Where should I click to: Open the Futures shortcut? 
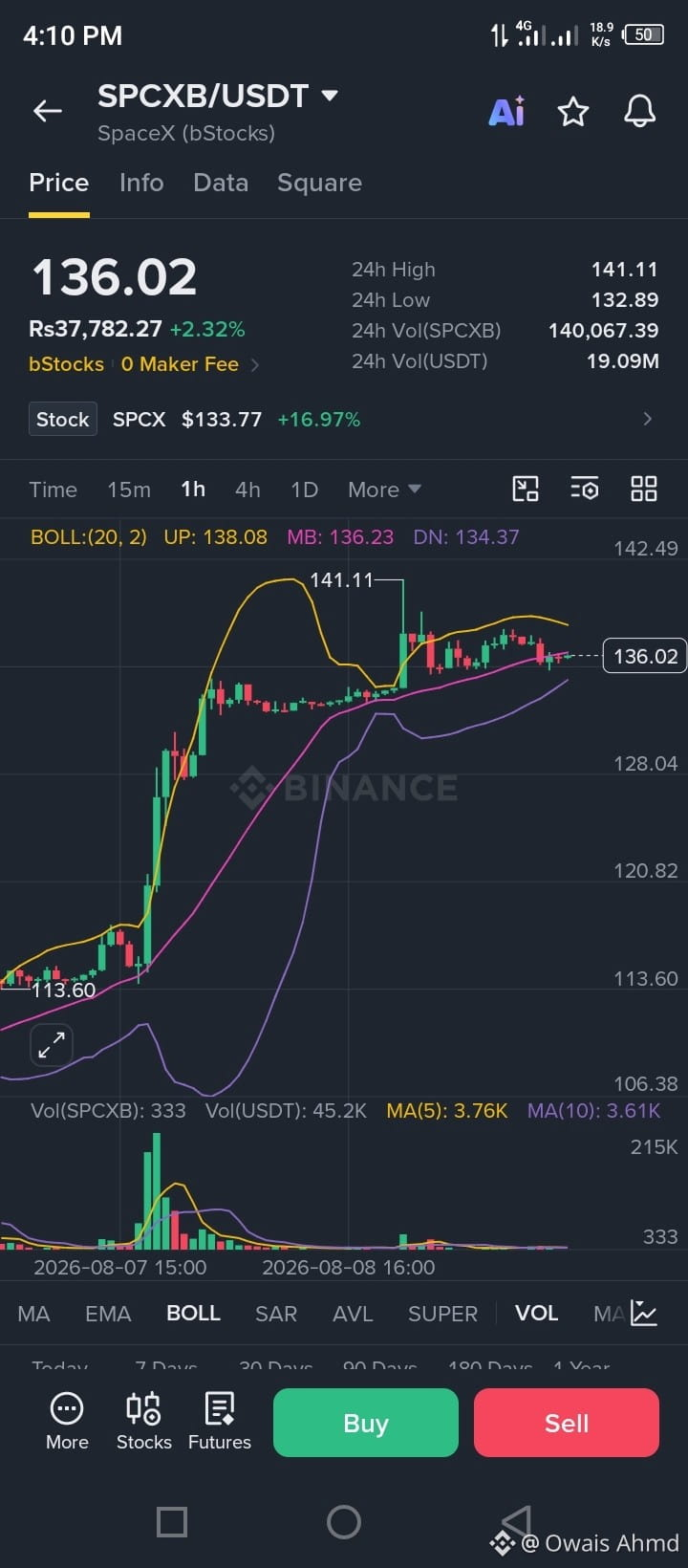220,1423
